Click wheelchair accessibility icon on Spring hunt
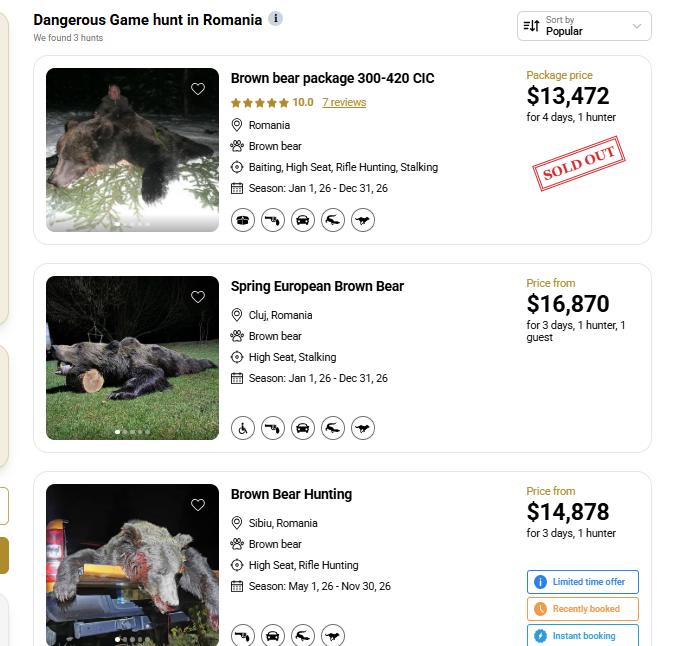 tap(242, 427)
